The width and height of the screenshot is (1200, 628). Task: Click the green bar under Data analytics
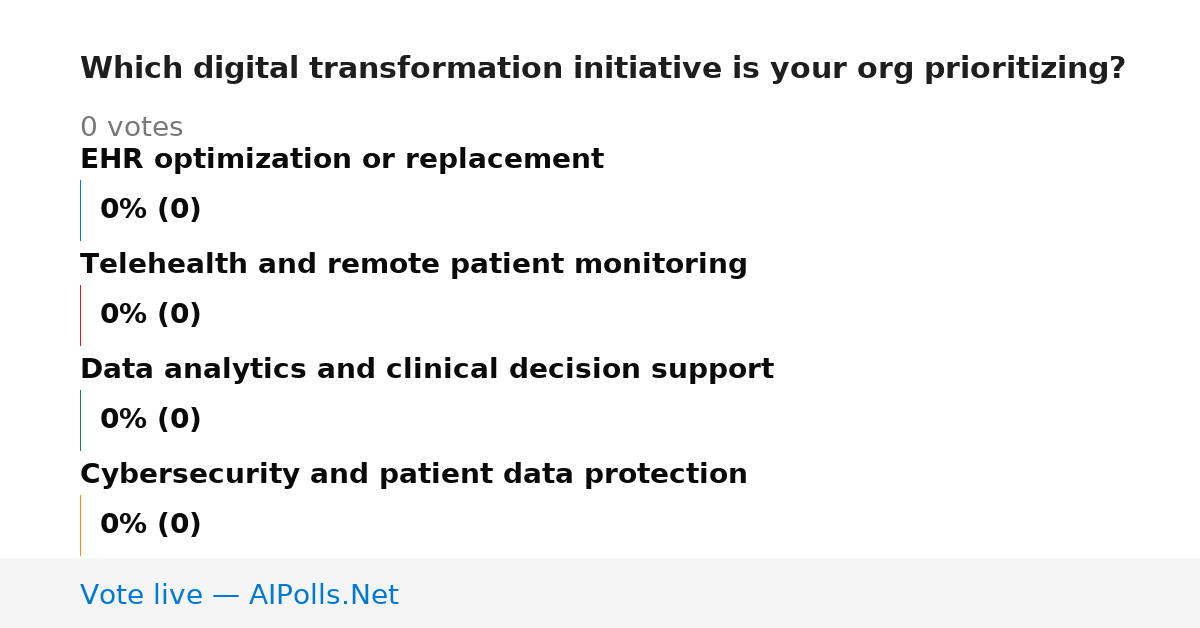click(80, 420)
